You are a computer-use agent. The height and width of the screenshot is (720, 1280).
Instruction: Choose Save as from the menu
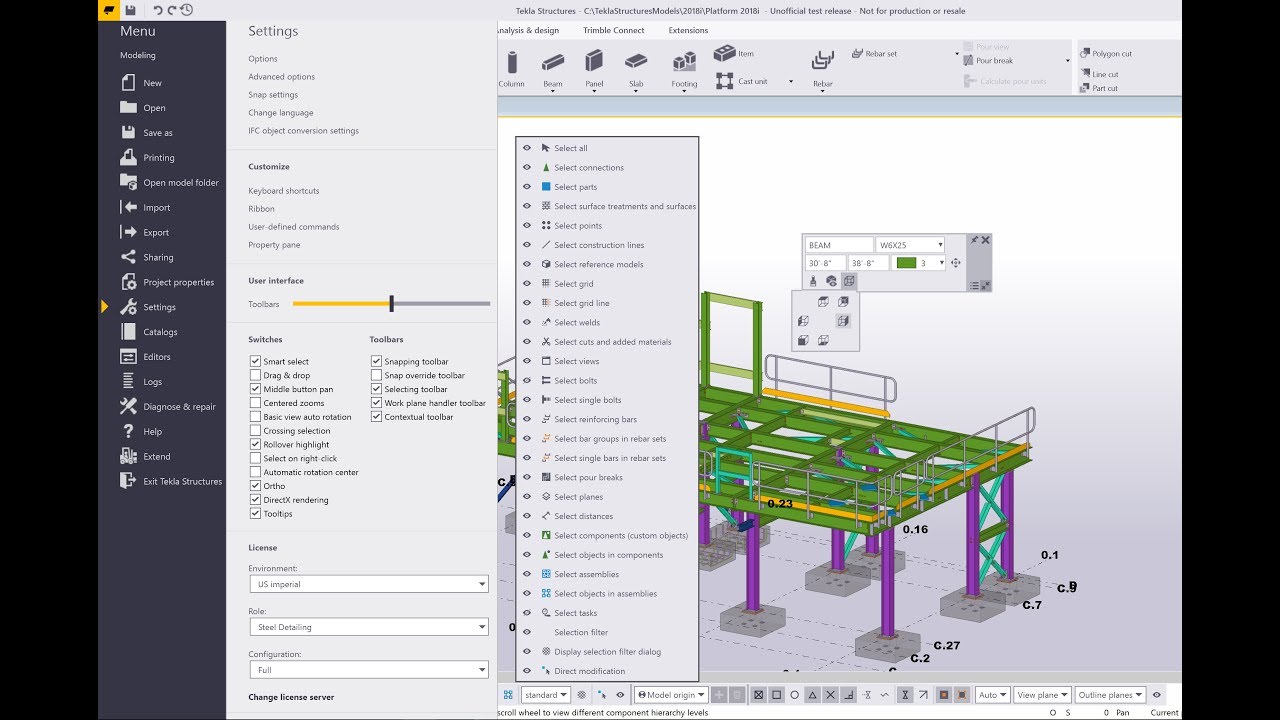[158, 133]
